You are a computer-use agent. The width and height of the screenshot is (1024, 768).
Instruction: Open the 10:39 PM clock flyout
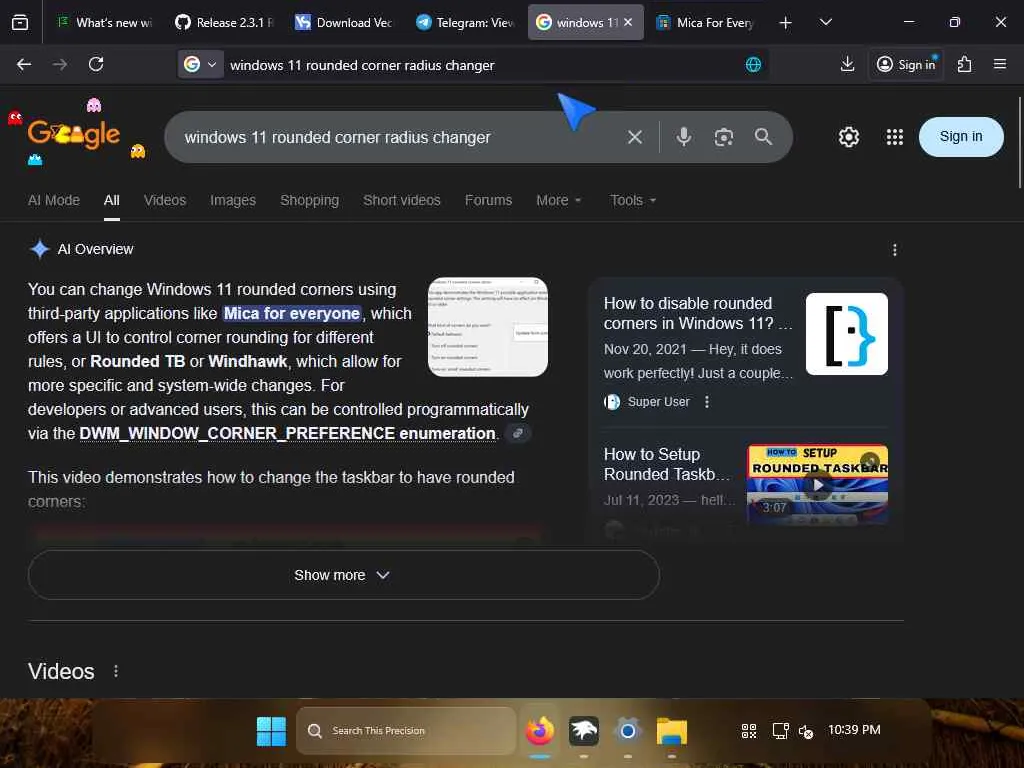point(854,729)
